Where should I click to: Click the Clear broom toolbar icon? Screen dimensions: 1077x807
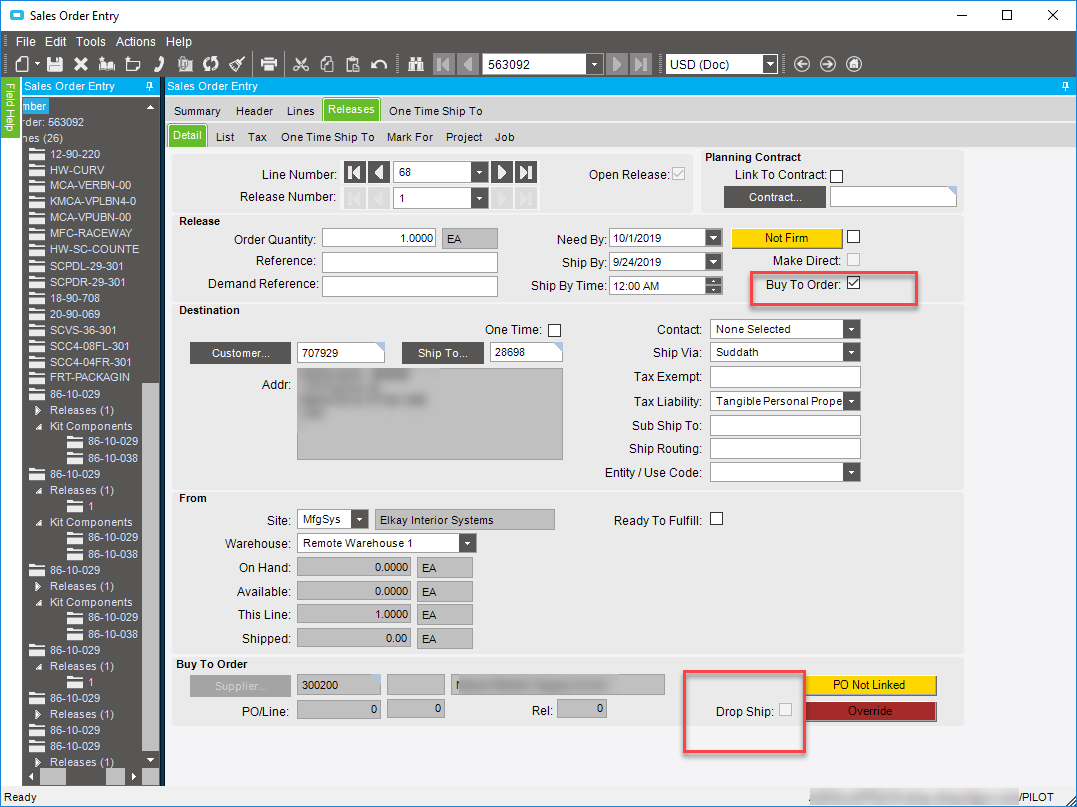coord(237,64)
